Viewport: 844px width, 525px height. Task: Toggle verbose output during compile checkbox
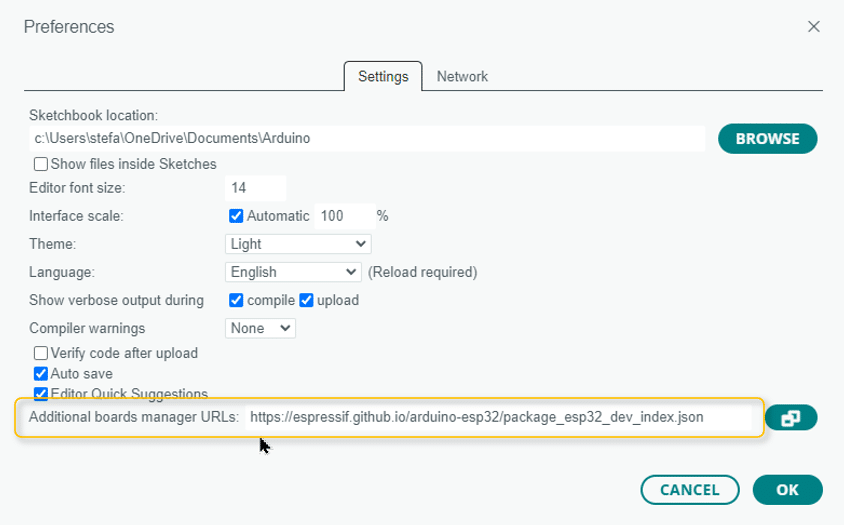pos(236,300)
